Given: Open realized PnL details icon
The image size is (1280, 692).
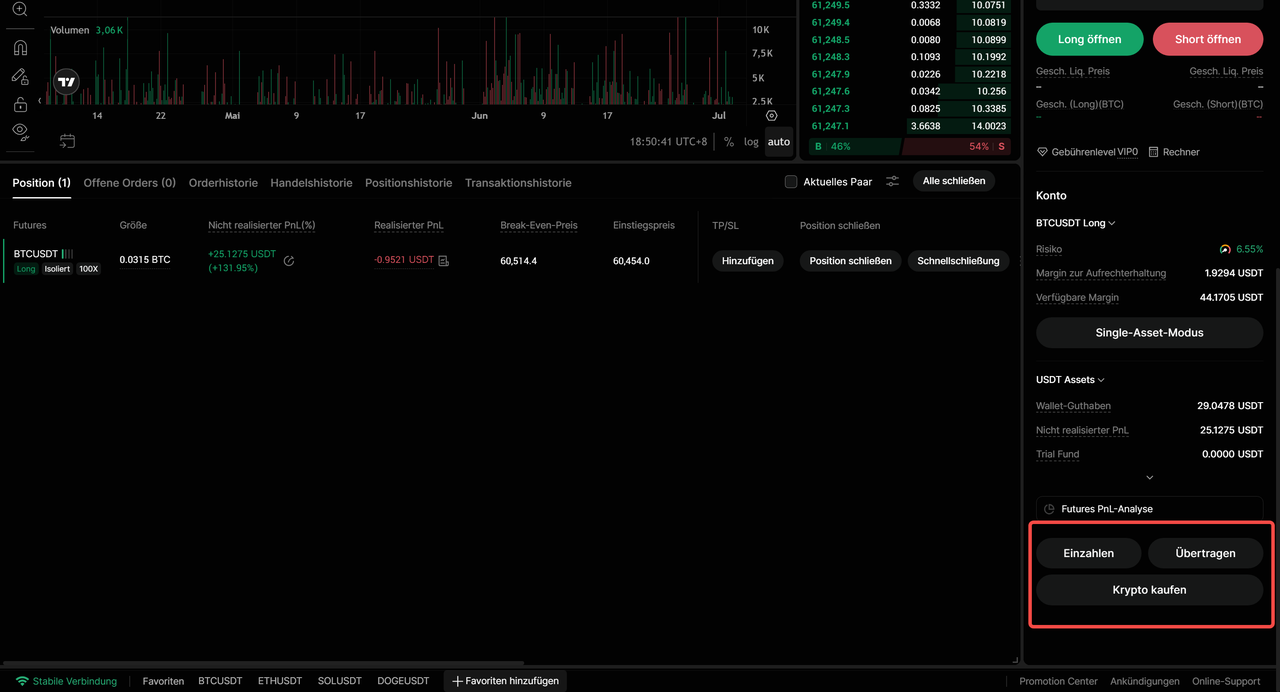Looking at the screenshot, I should [444, 261].
